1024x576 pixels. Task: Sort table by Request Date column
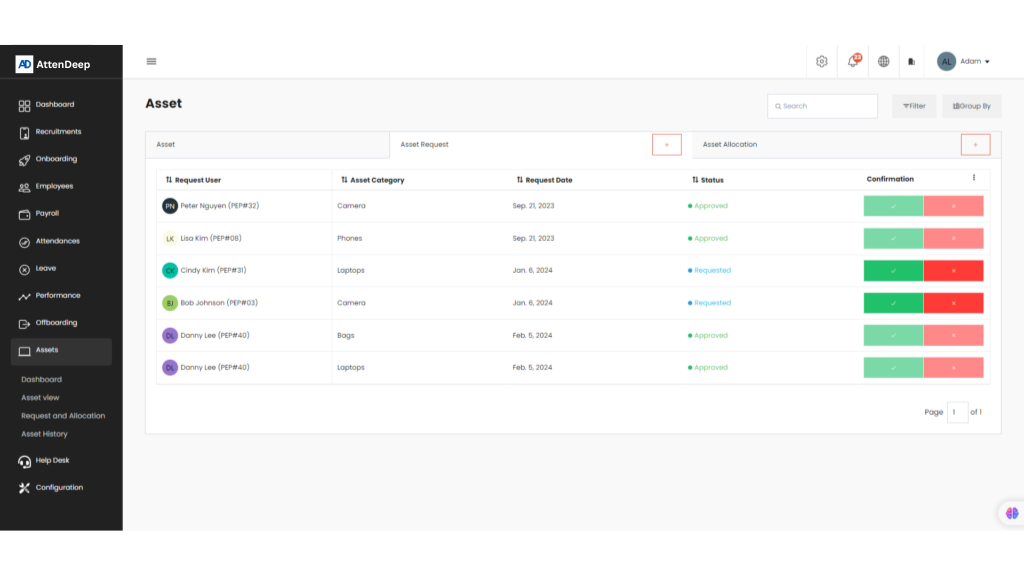(548, 180)
